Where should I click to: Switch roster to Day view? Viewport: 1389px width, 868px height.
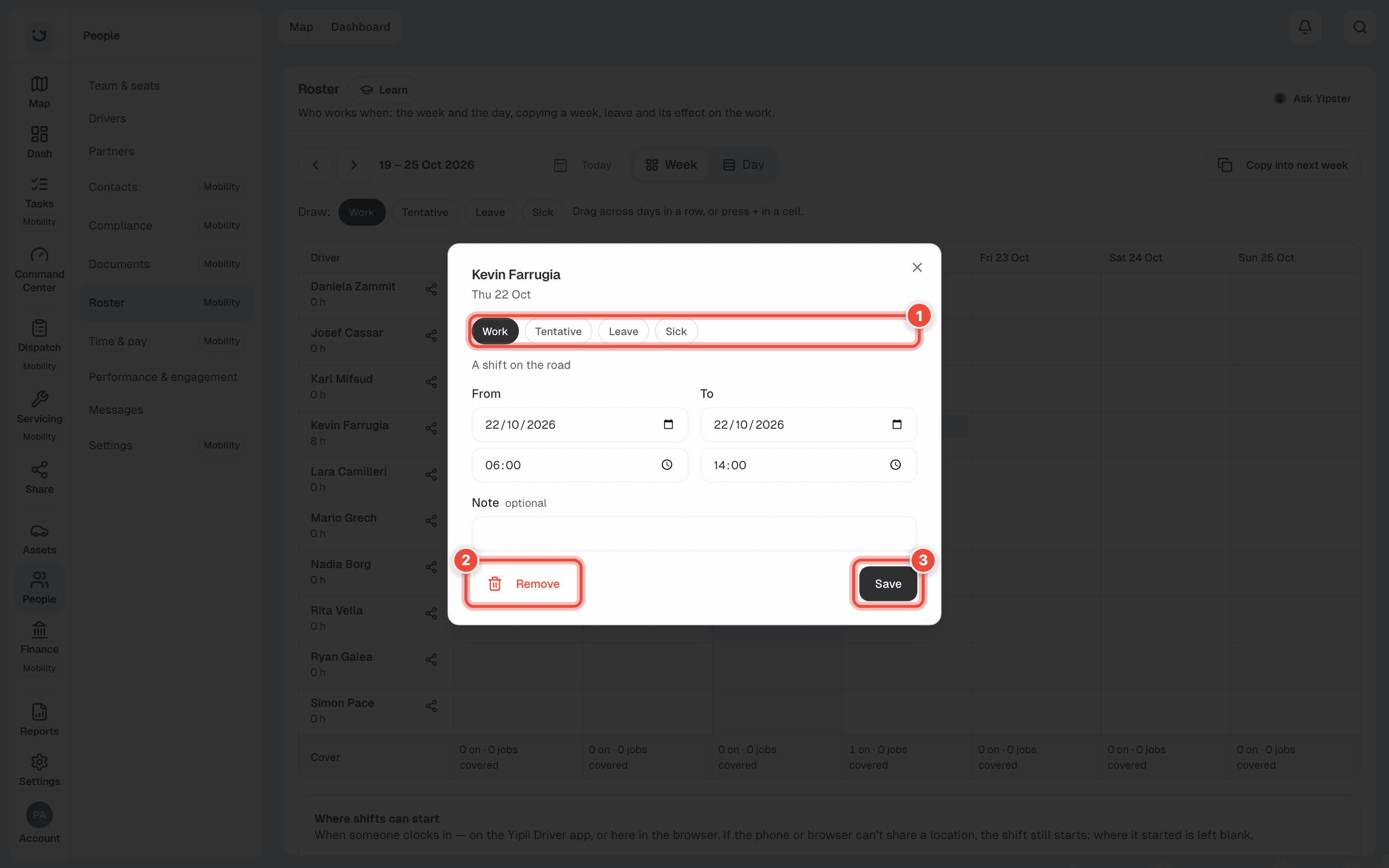click(743, 165)
